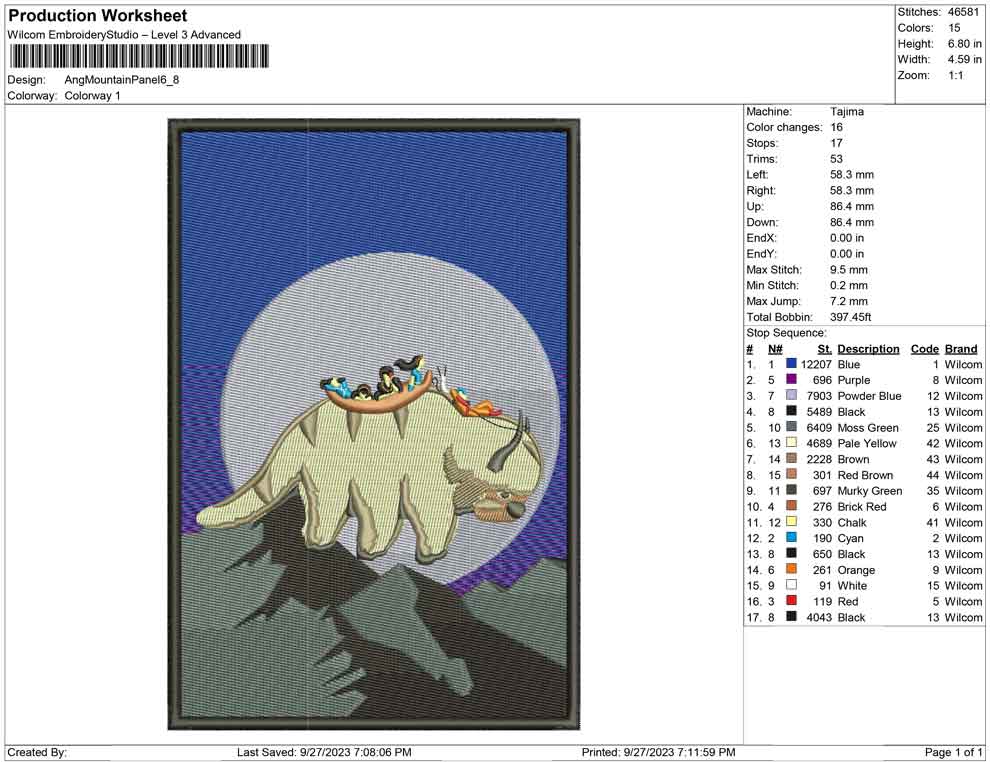990x762 pixels.
Task: Select the Trims value '53'
Action: click(x=837, y=158)
